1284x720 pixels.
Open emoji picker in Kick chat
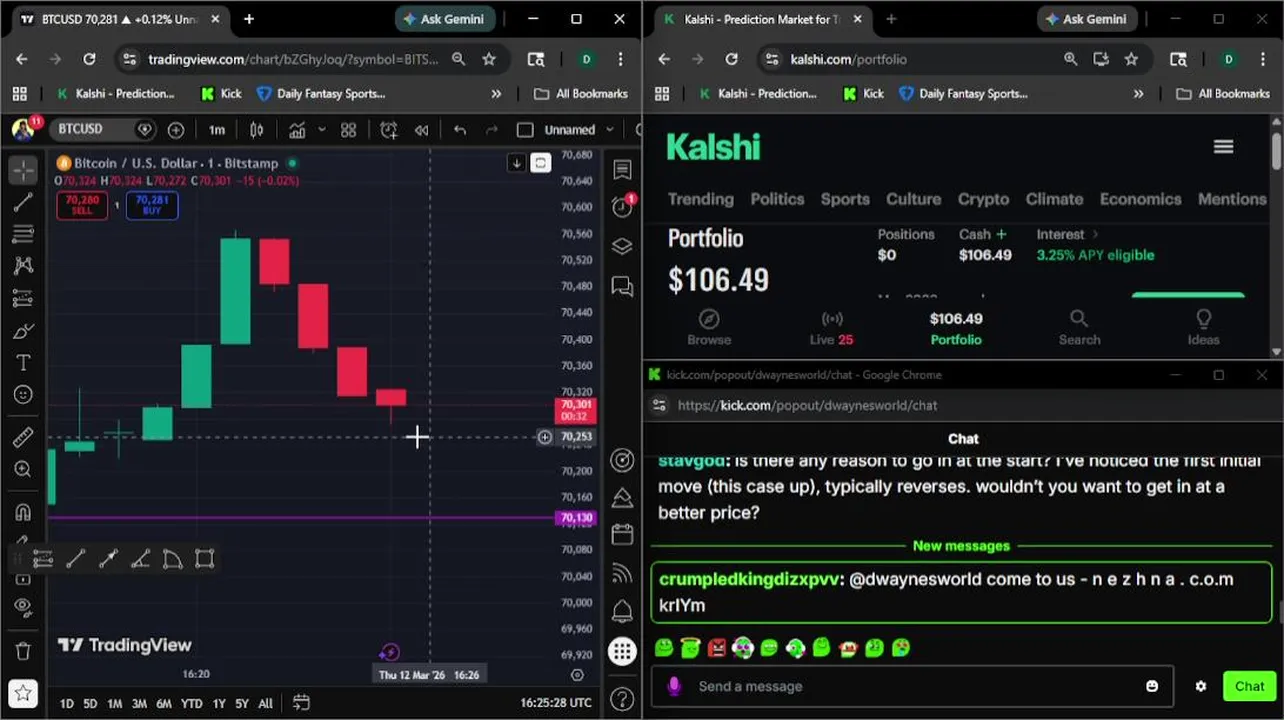pos(1152,686)
